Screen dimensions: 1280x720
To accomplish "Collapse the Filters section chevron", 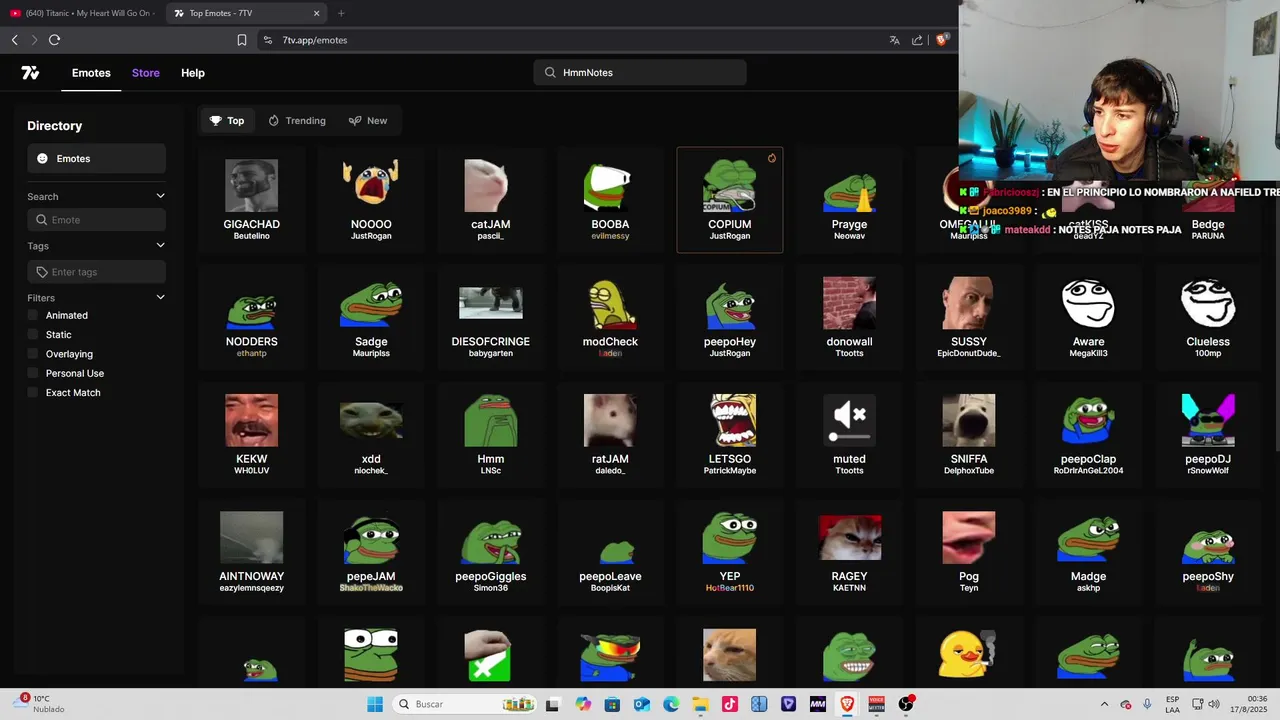I will [x=160, y=297].
